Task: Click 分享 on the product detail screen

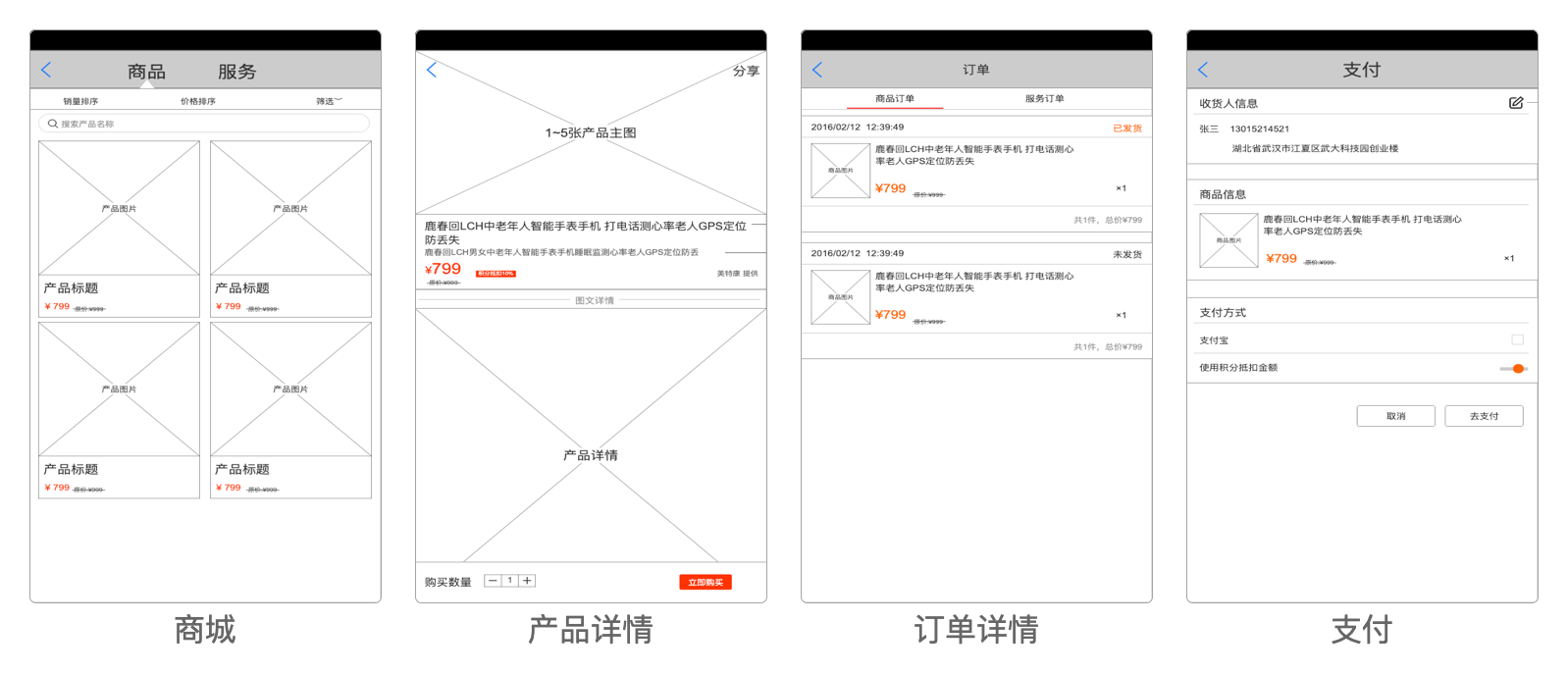Action: [746, 71]
